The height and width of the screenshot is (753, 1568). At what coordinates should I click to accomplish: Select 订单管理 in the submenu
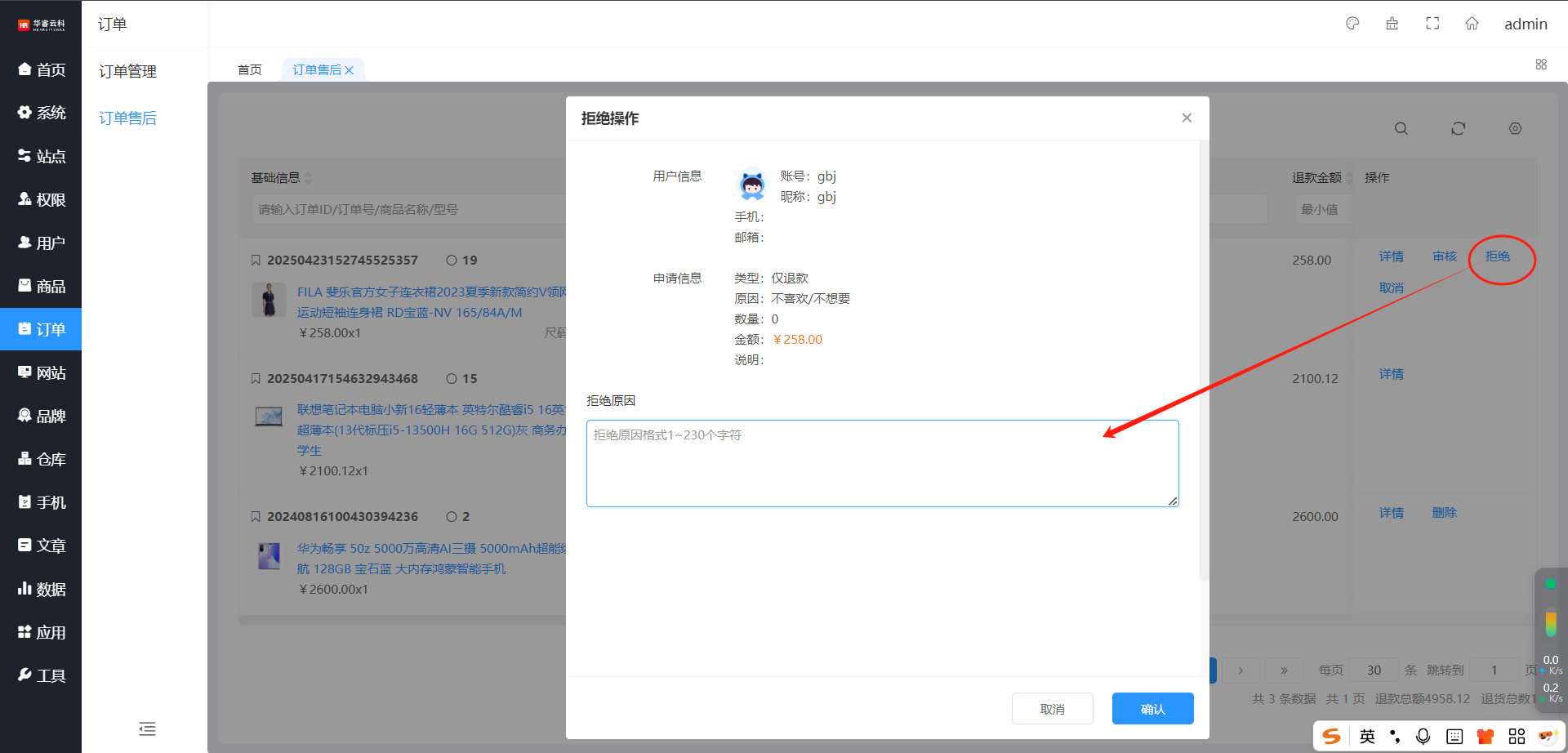(x=128, y=72)
